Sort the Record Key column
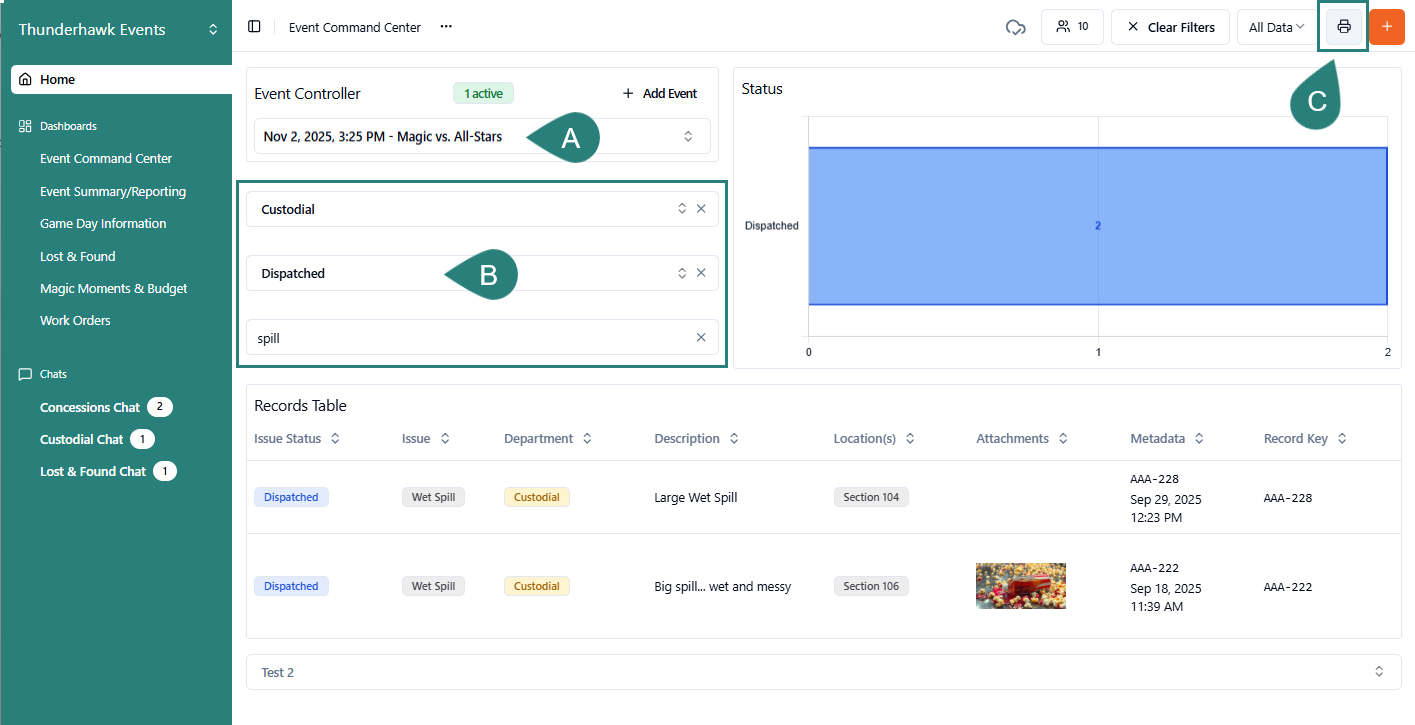 [1342, 439]
